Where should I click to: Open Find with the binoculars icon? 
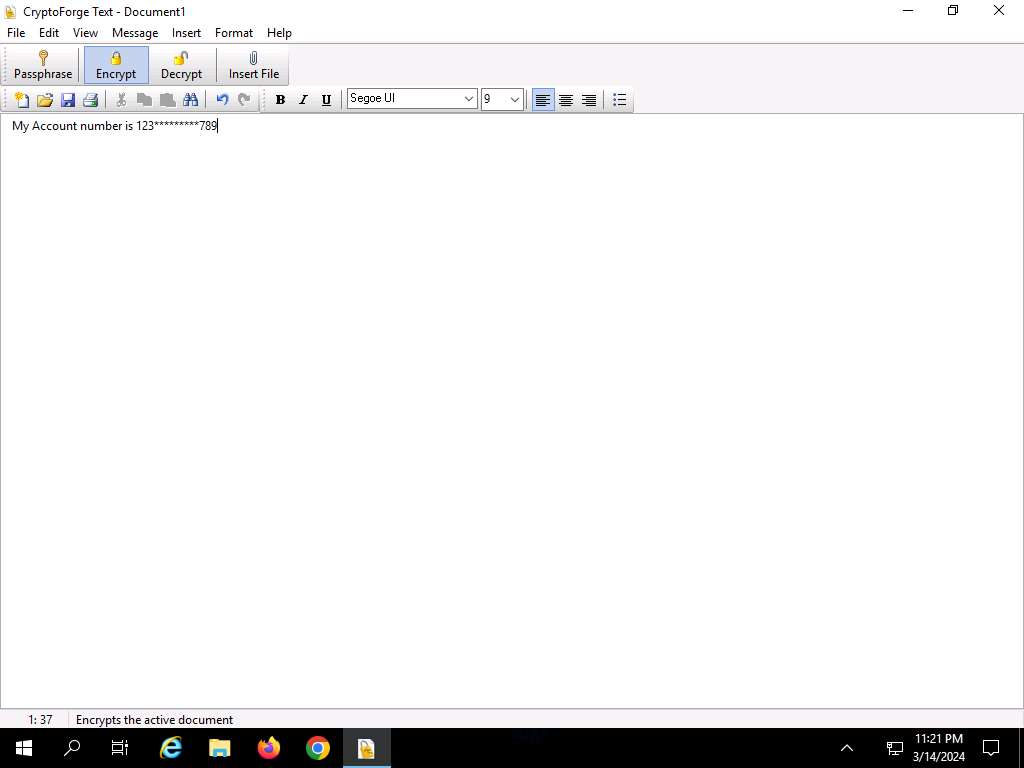point(190,100)
